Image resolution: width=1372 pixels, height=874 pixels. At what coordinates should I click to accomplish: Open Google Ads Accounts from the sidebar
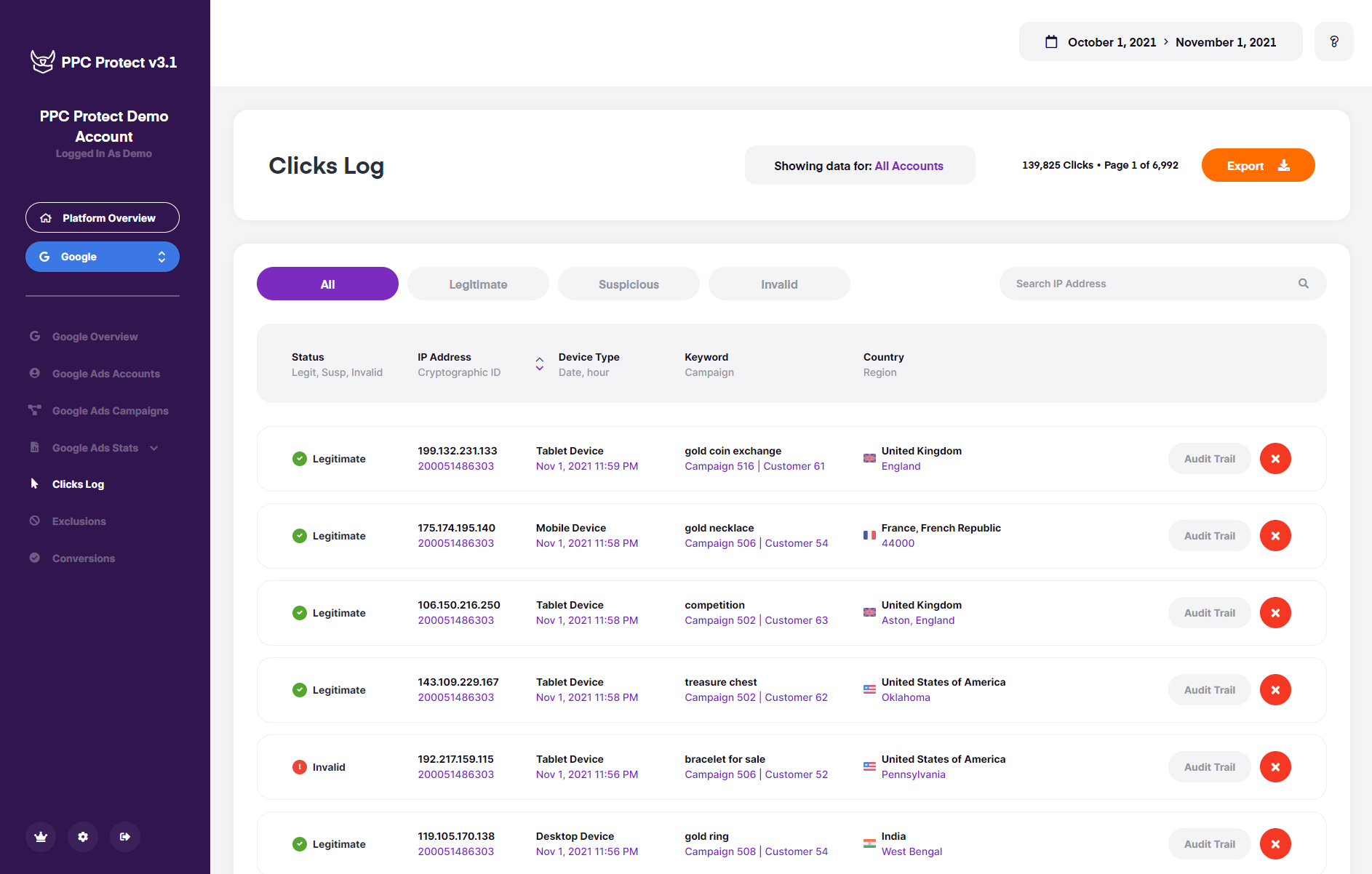click(35, 373)
